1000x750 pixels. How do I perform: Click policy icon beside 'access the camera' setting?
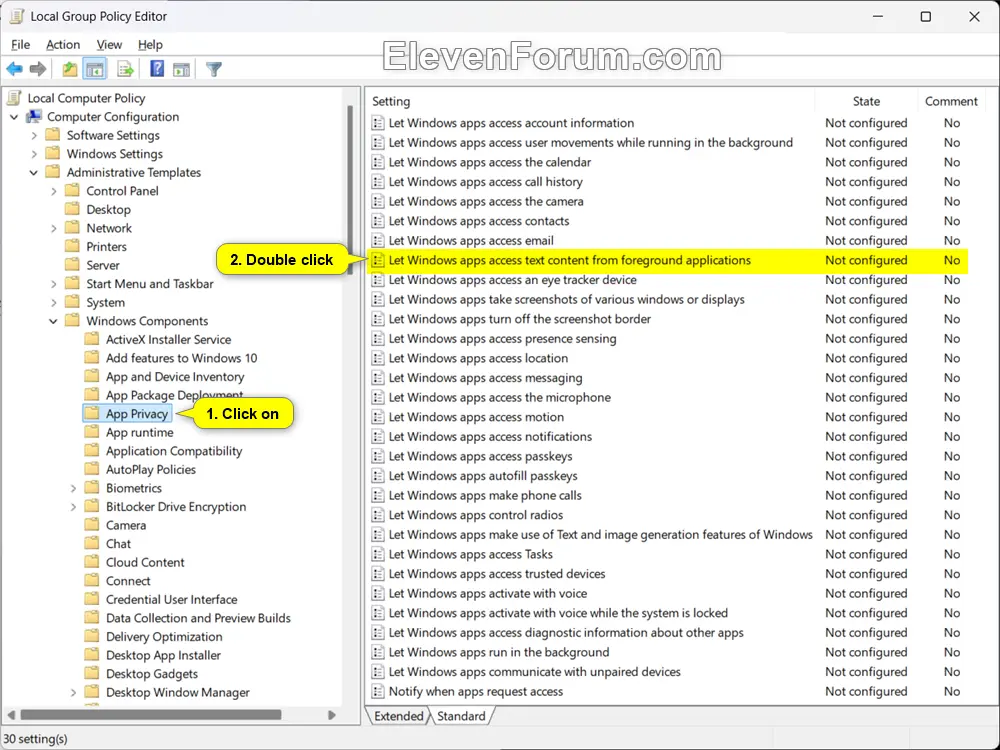tap(378, 202)
